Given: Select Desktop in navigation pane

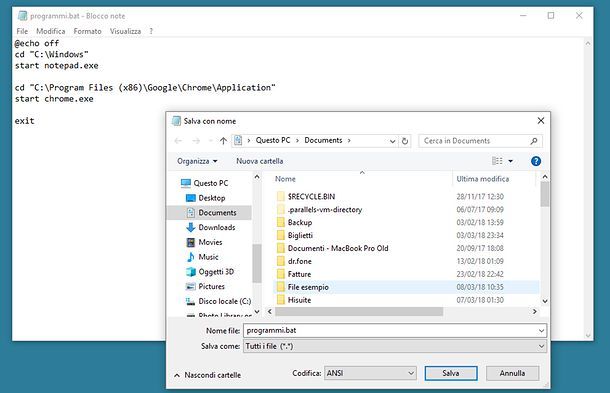Looking at the screenshot, I should [x=212, y=198].
